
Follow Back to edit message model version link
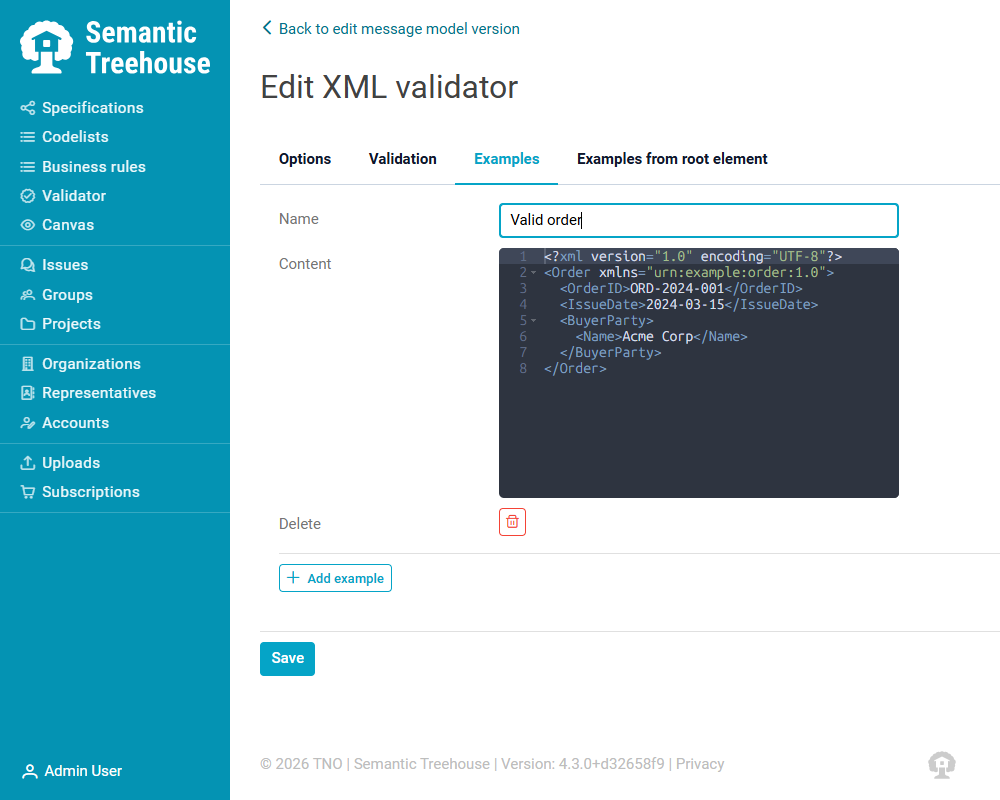click(x=391, y=29)
